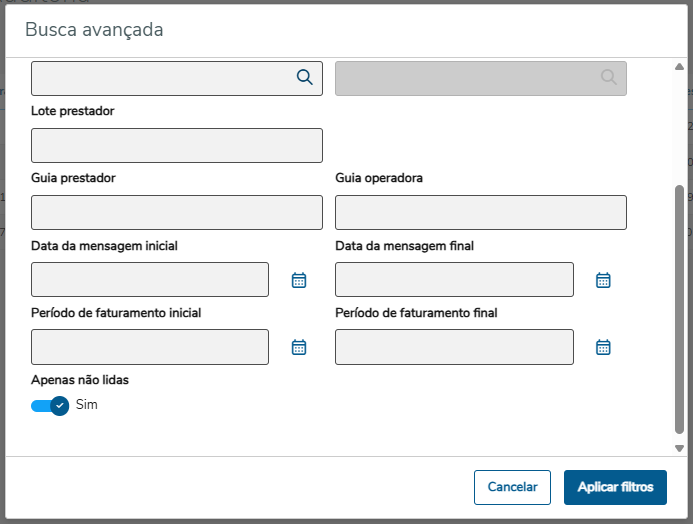Open calendar for Período de faturamento final
Image resolution: width=693 pixels, height=524 pixels.
[603, 347]
